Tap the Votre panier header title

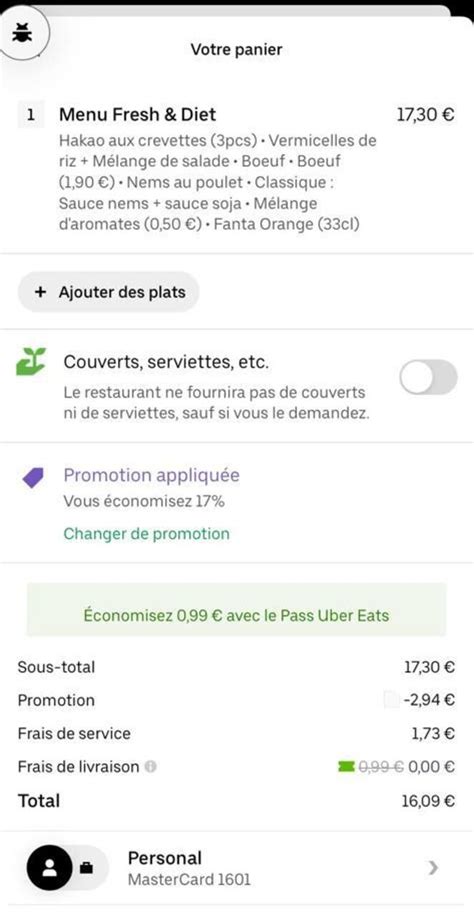236,50
